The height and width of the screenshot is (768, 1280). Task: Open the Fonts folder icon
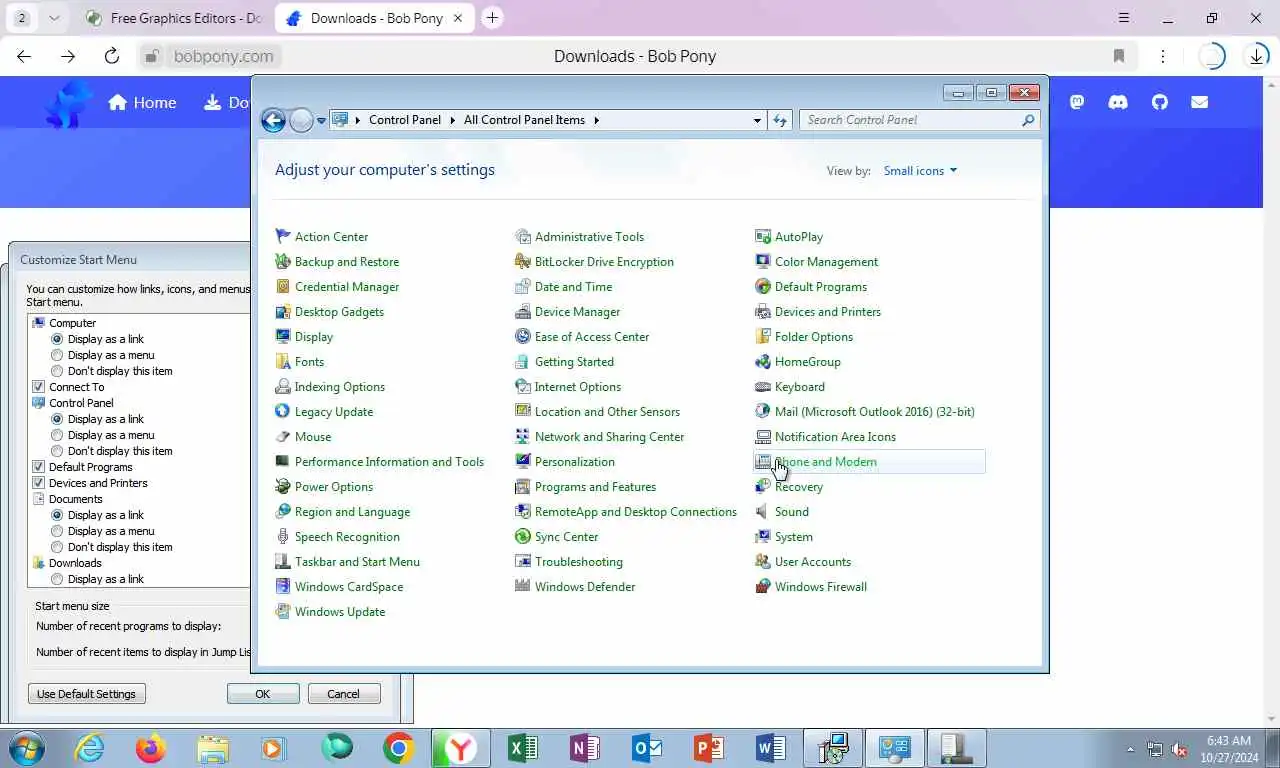pos(283,362)
